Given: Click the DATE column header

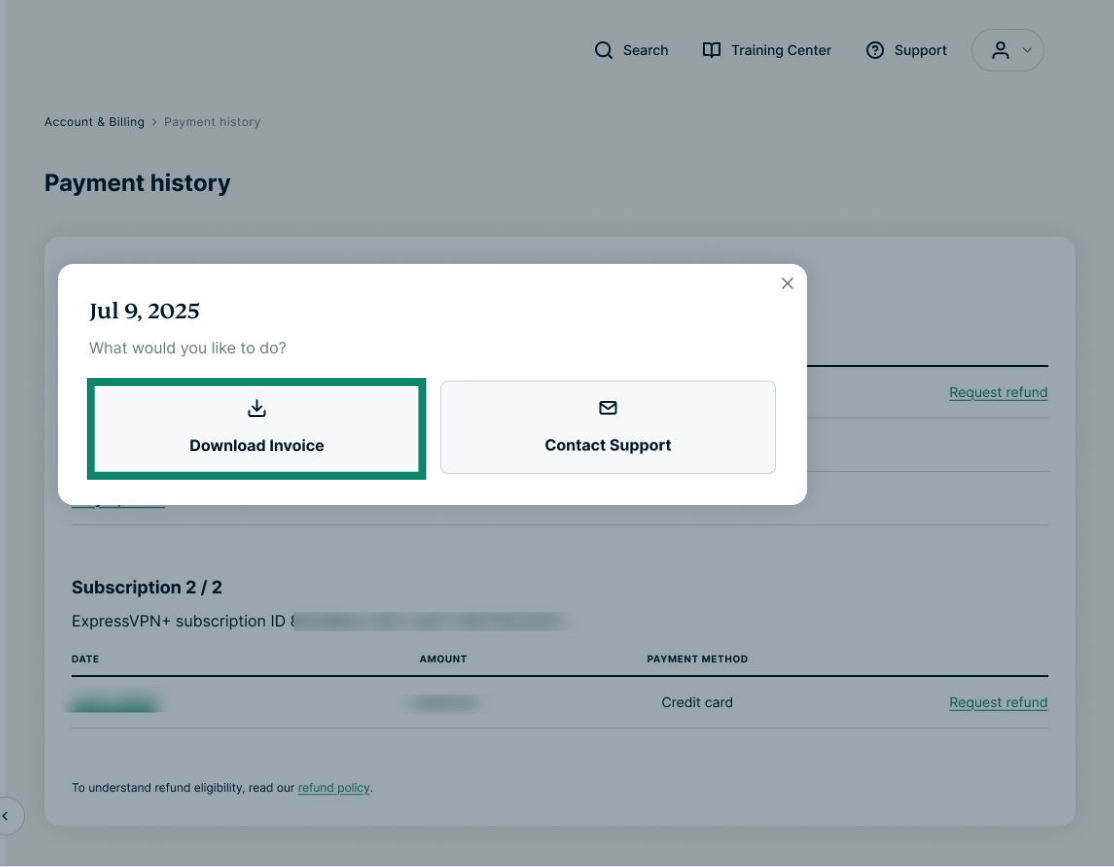Looking at the screenshot, I should click(85, 659).
